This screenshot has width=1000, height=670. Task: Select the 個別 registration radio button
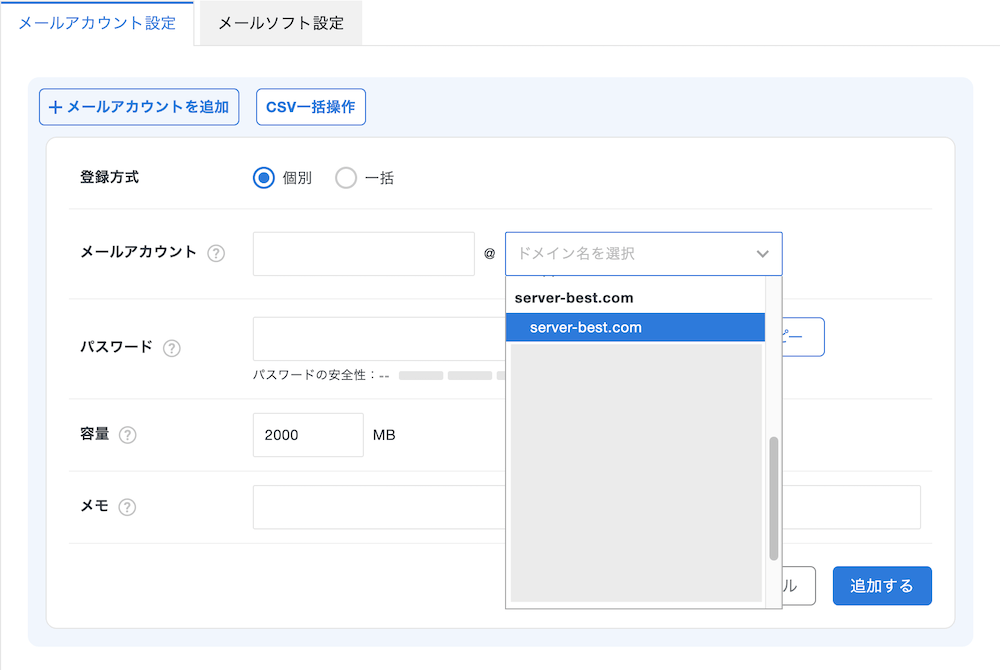263,178
